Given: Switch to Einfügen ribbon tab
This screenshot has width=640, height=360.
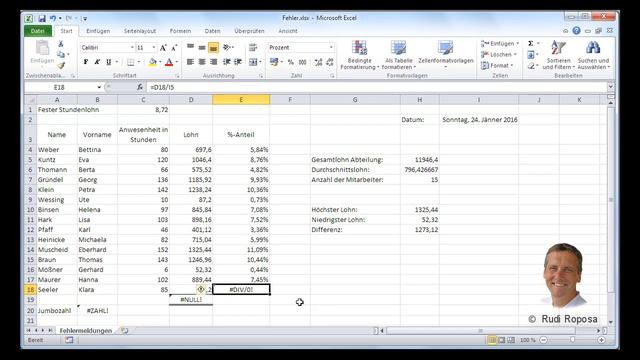Looking at the screenshot, I should (x=98, y=31).
